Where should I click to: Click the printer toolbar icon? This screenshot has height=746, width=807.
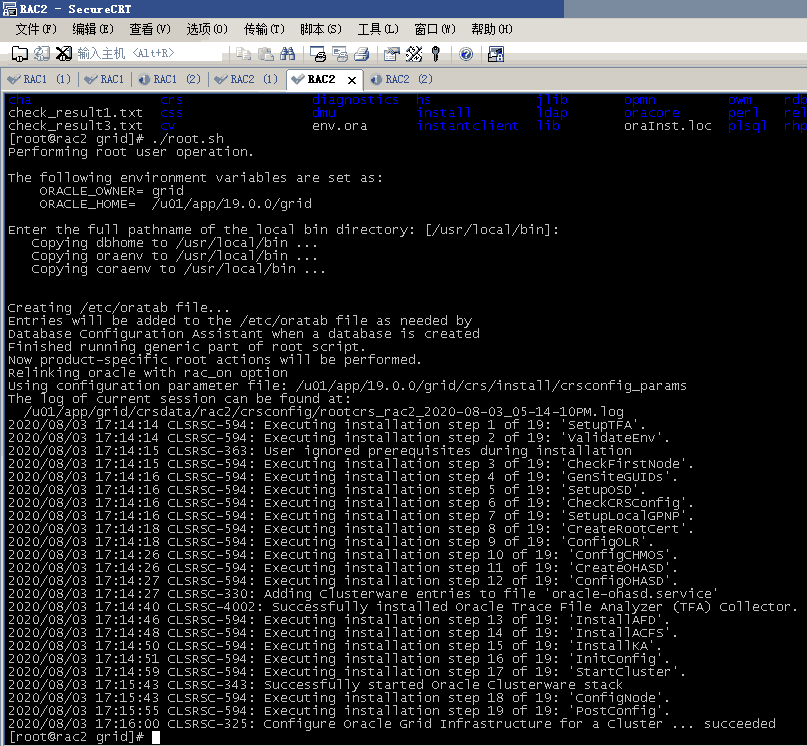(362, 54)
